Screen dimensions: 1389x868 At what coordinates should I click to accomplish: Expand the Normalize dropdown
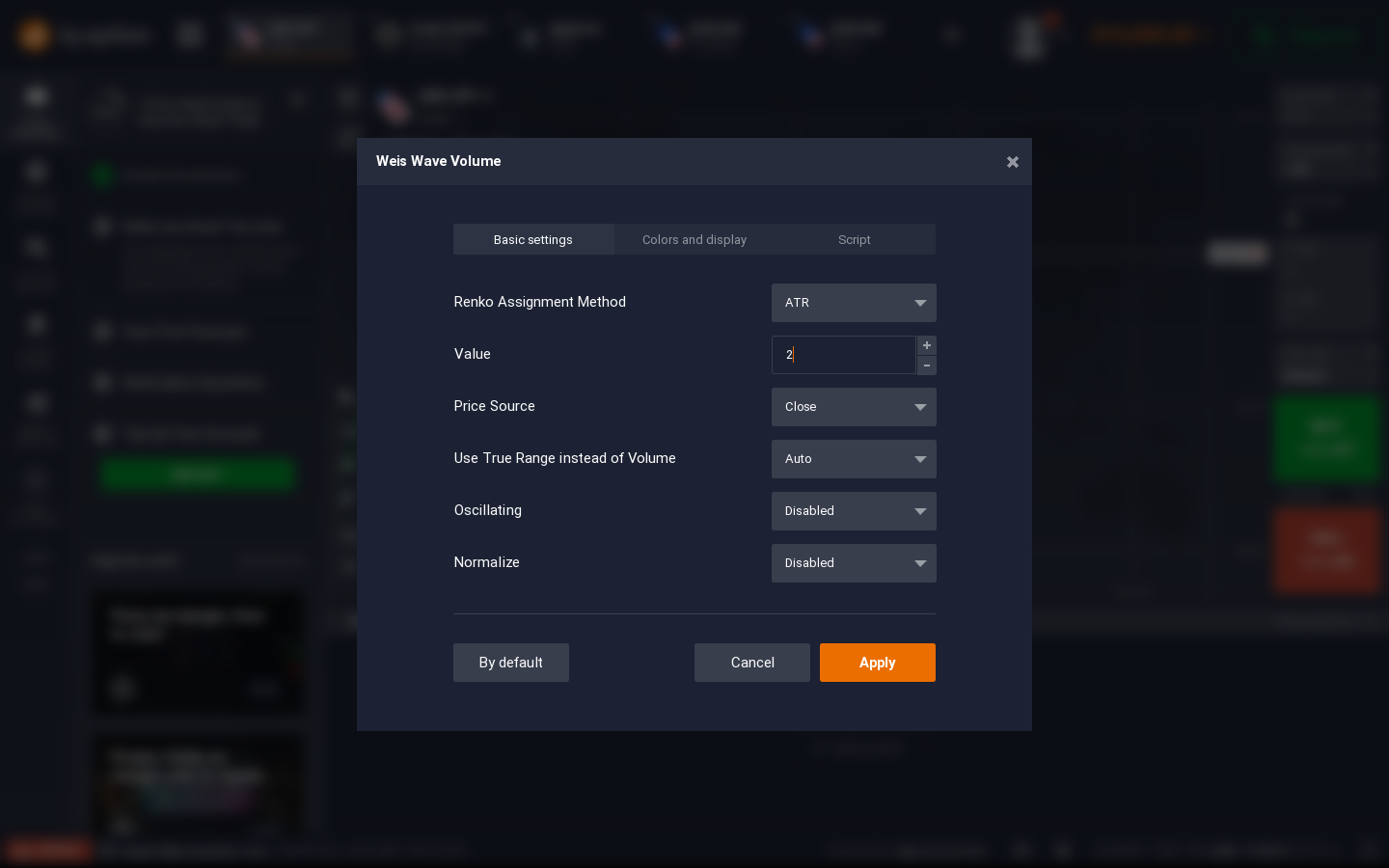[854, 563]
